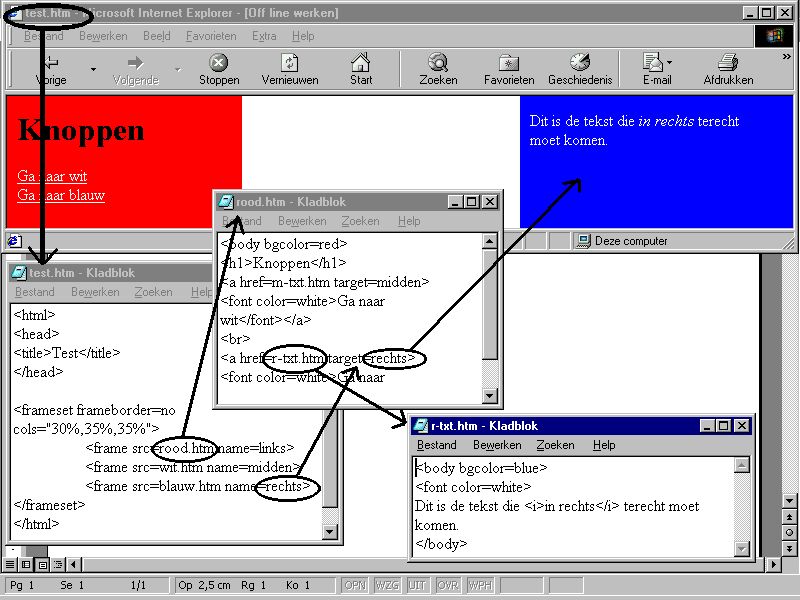Viewport: 800px width, 600px height.
Task: Open Help menu in Internet Explorer
Action: click(303, 36)
